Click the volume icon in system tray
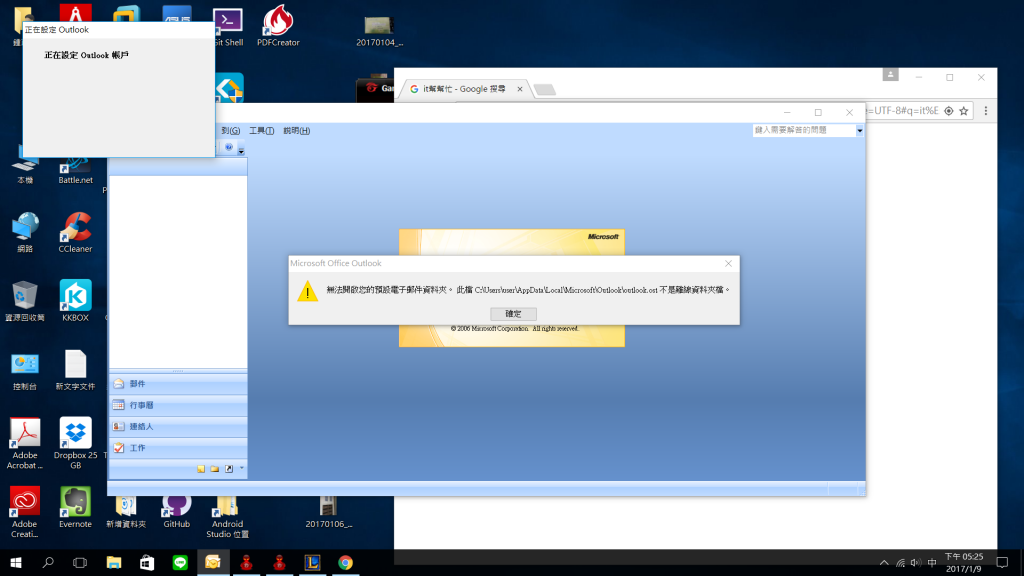The height and width of the screenshot is (576, 1024). point(916,563)
